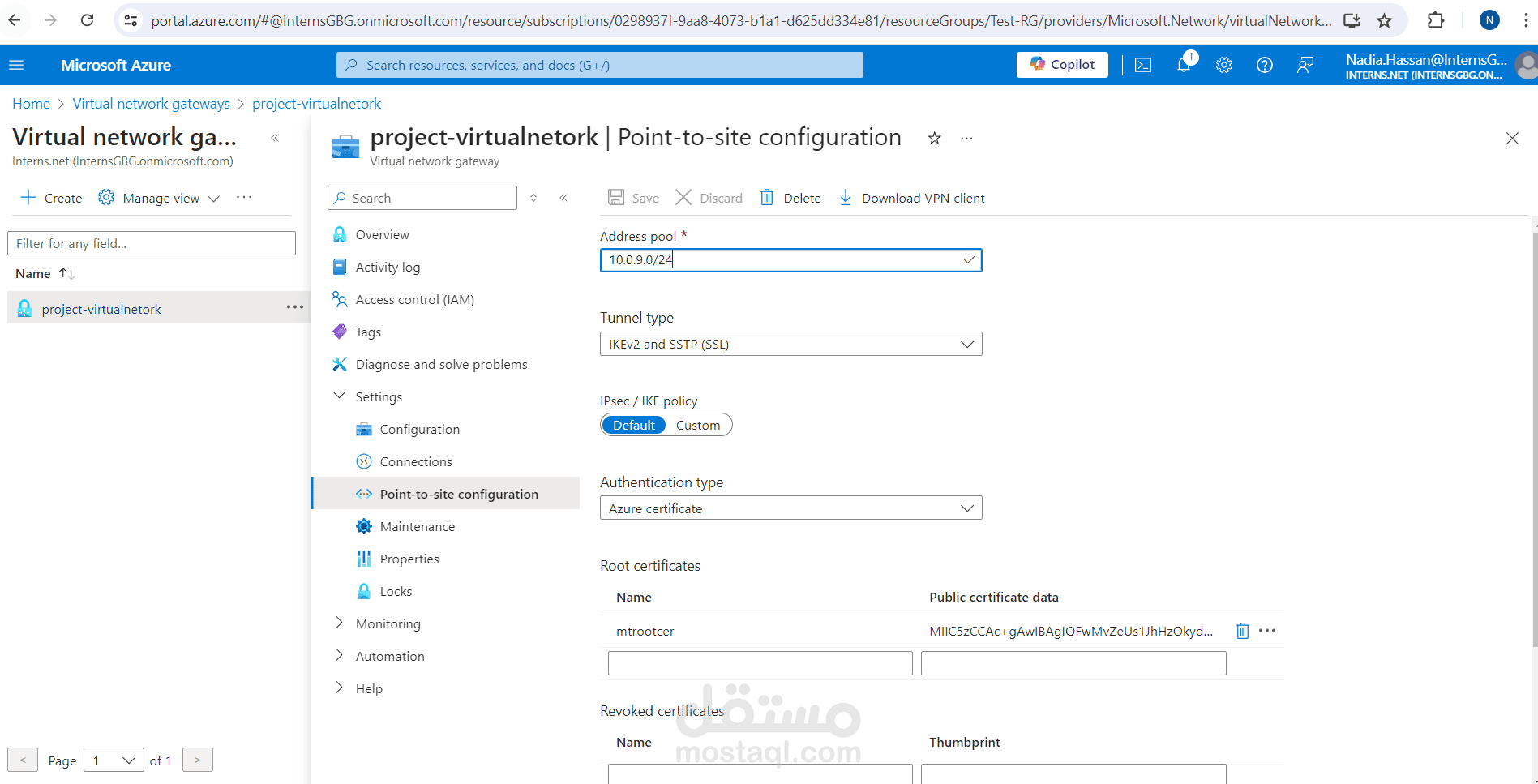
Task: Expand the Monitoring section
Action: pyautogui.click(x=340, y=623)
